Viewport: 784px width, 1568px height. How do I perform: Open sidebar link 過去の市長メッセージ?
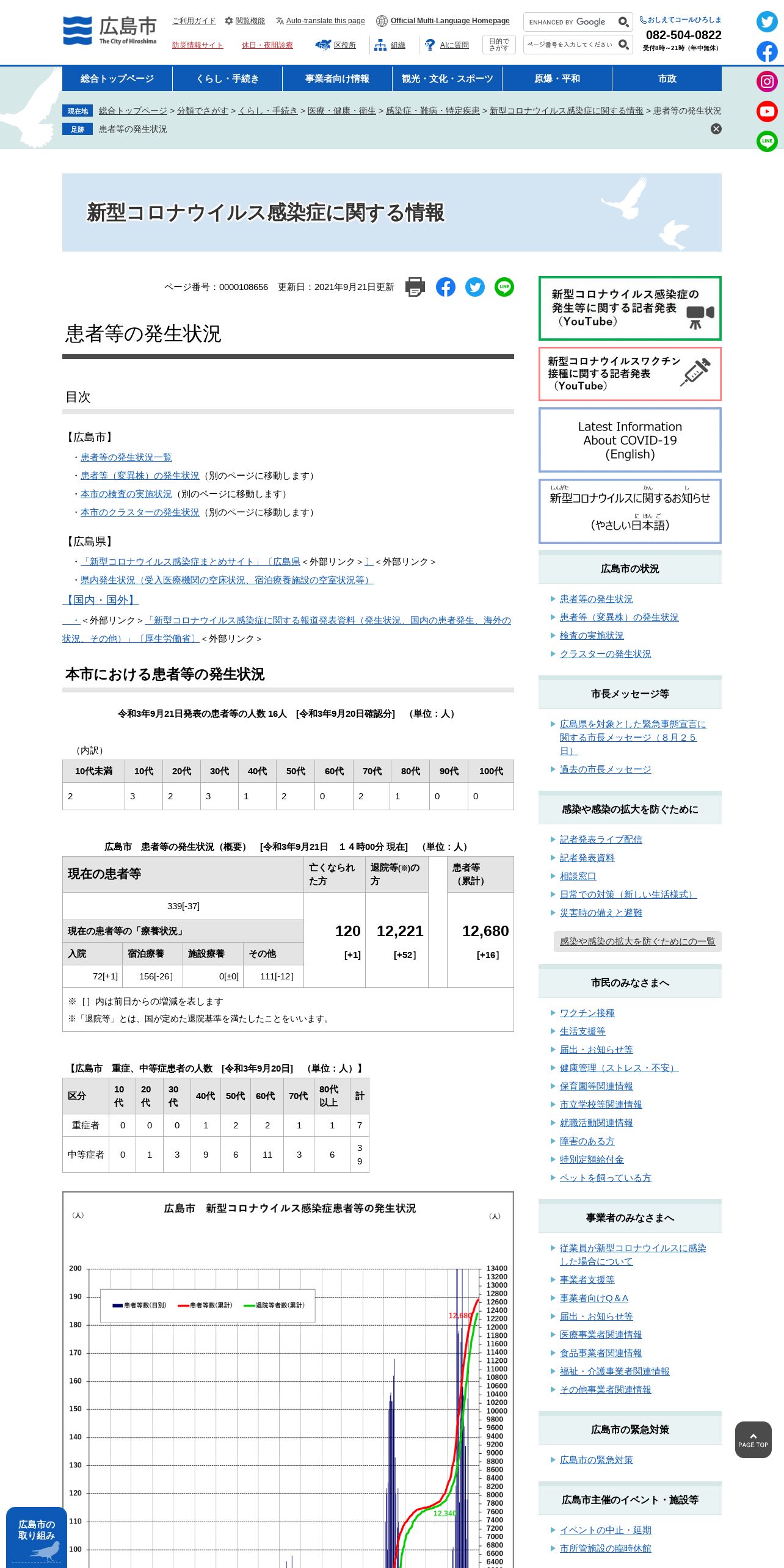point(605,769)
